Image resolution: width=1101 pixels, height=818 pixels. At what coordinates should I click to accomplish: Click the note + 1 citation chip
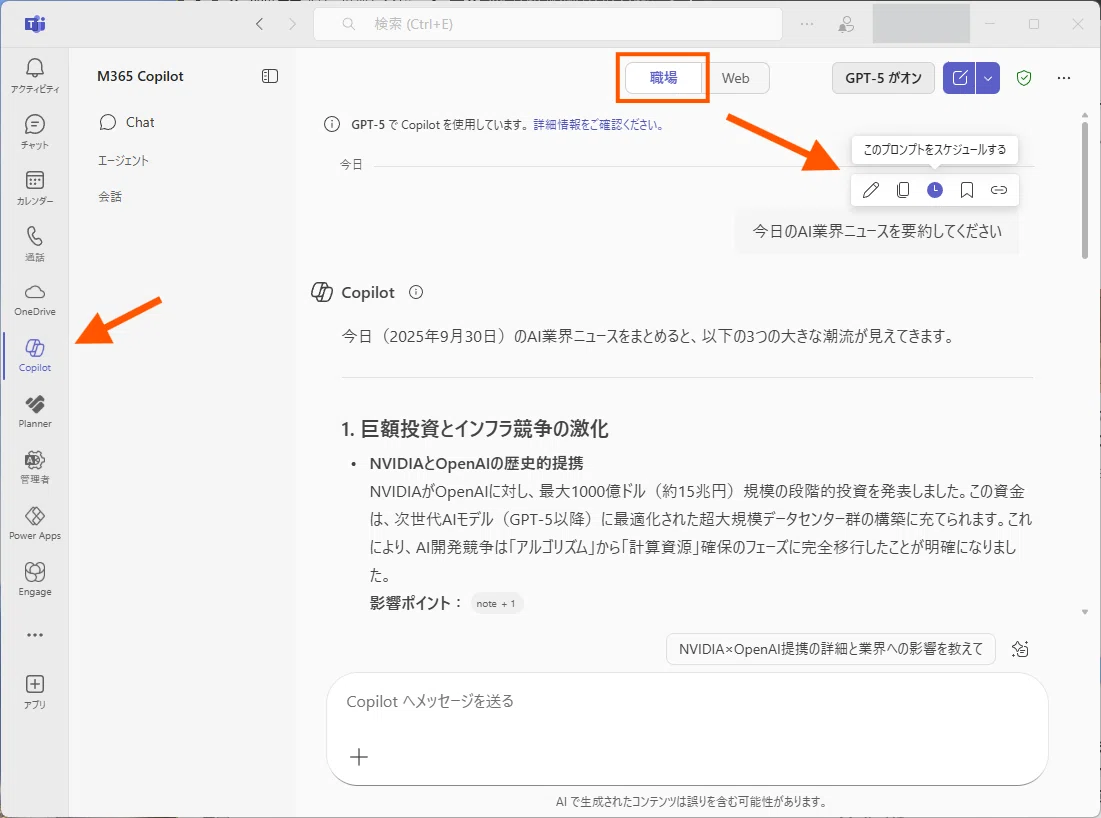pos(496,603)
